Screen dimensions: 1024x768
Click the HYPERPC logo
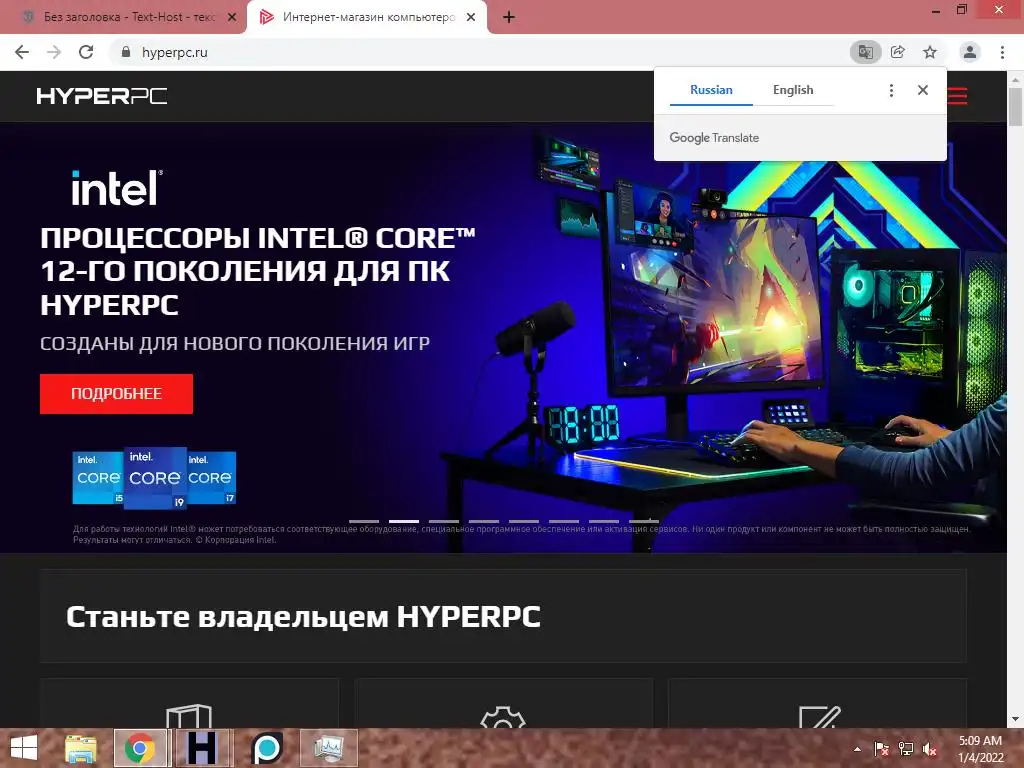(x=102, y=96)
